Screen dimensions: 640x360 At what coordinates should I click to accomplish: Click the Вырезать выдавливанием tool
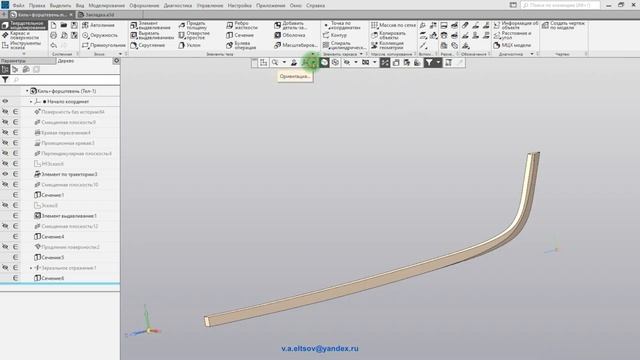coord(152,36)
